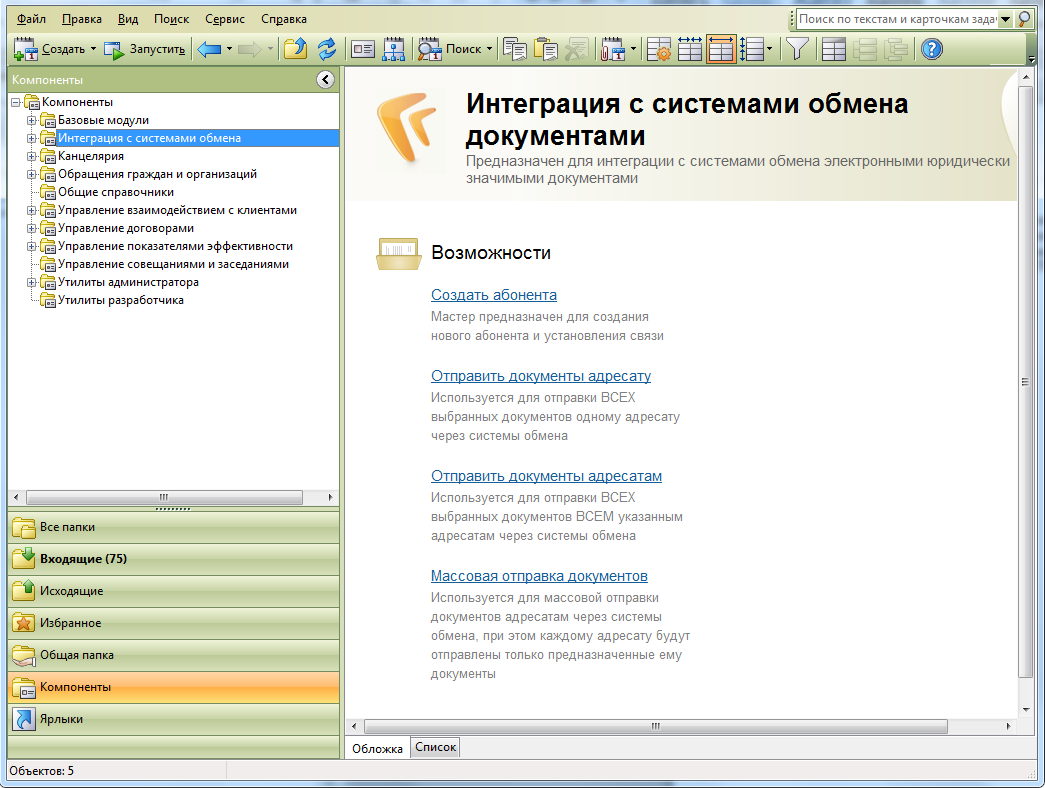Click the paste clipboard icon
The image size is (1045, 788).
tap(546, 49)
